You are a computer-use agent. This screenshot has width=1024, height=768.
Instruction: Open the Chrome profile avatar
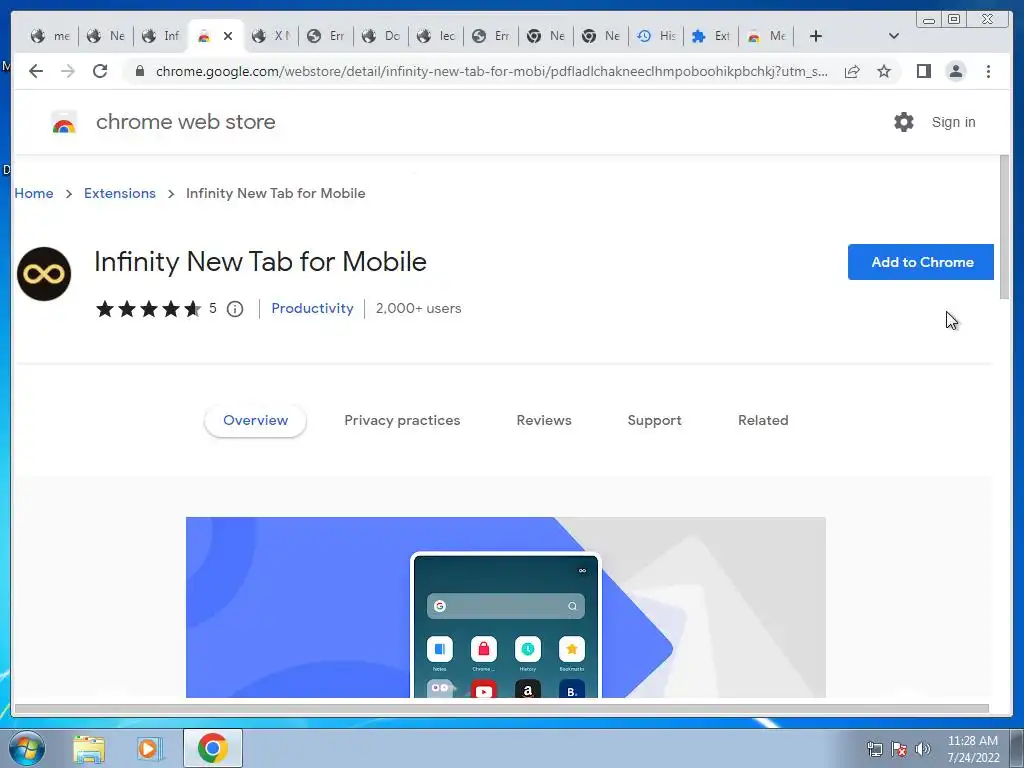955,71
